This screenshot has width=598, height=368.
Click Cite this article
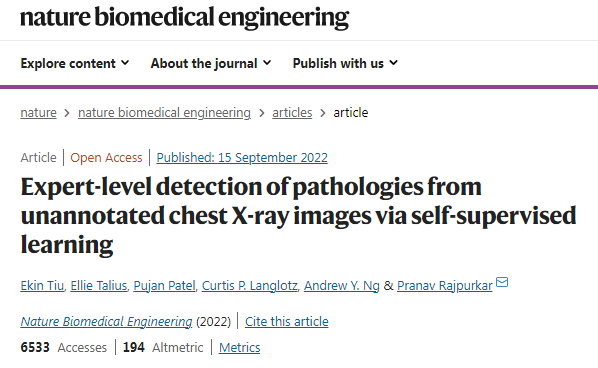point(286,321)
